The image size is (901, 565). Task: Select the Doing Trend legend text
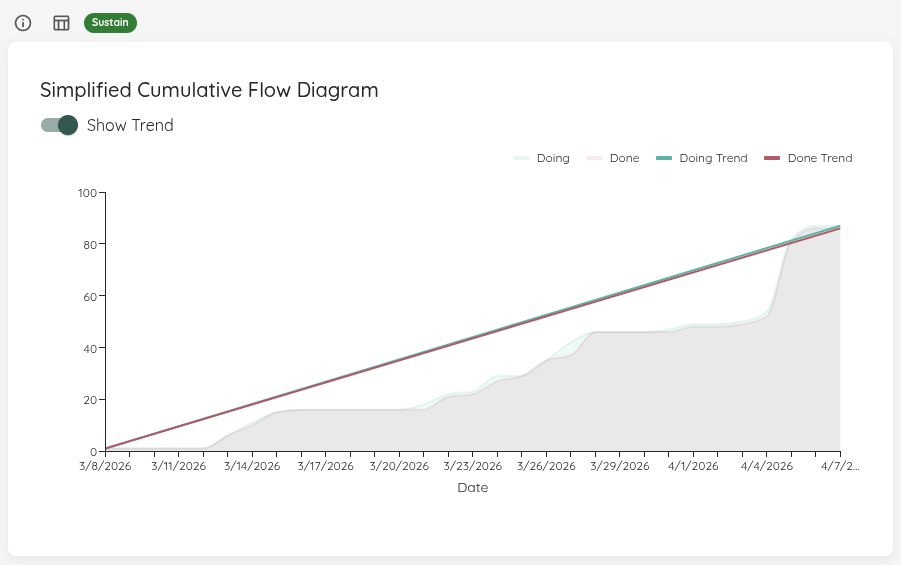713,158
